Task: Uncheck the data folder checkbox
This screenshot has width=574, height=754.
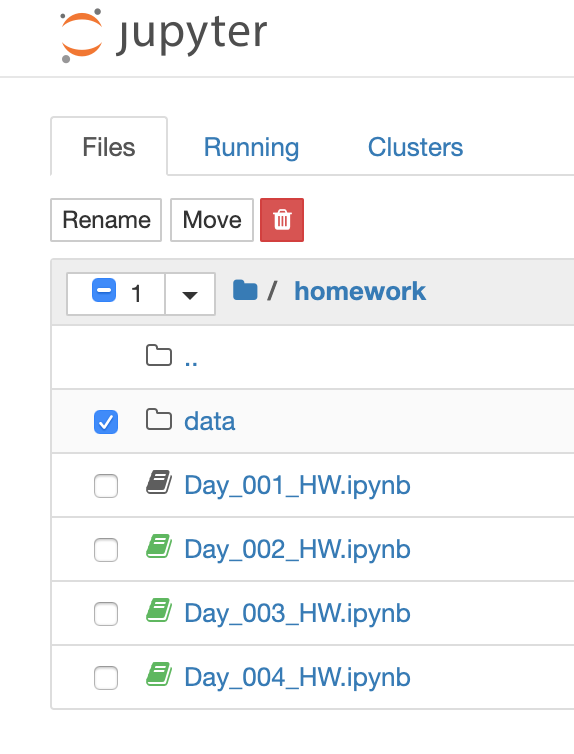Action: click(x=106, y=422)
